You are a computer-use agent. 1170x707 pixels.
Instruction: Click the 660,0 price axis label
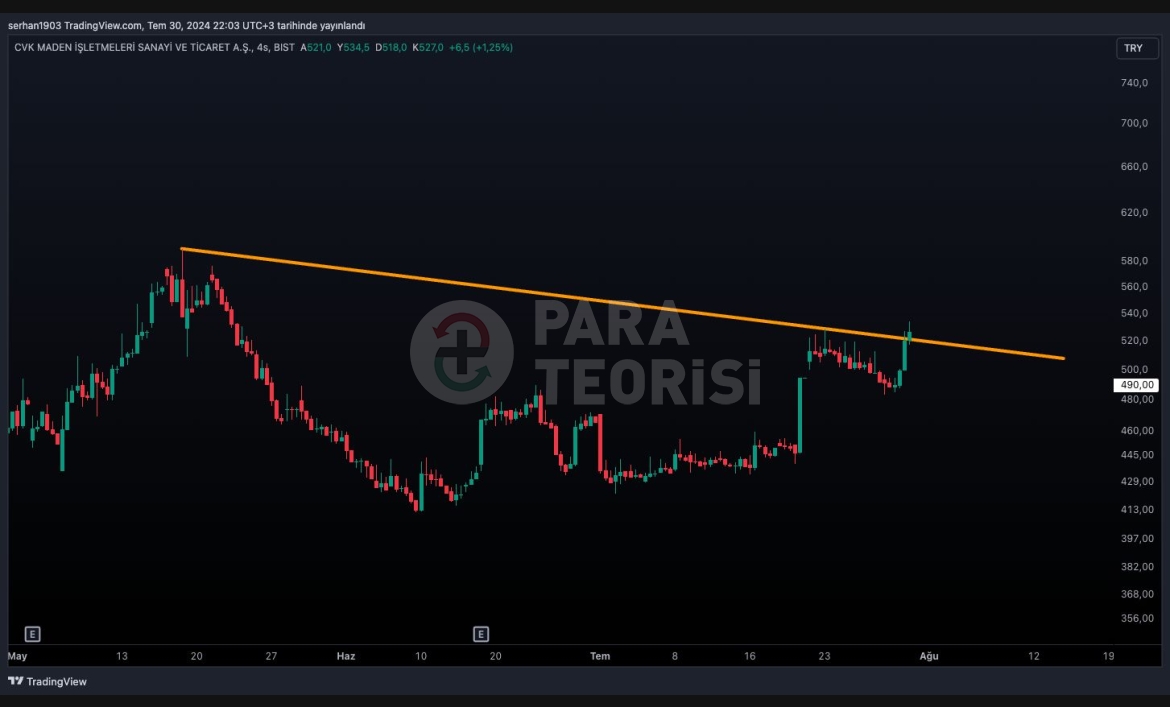pos(1134,166)
